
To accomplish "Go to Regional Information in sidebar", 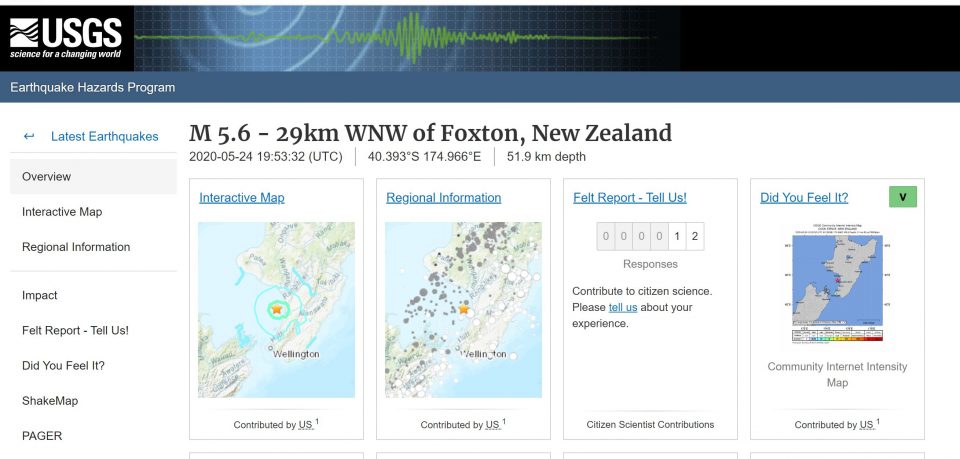I will (76, 247).
